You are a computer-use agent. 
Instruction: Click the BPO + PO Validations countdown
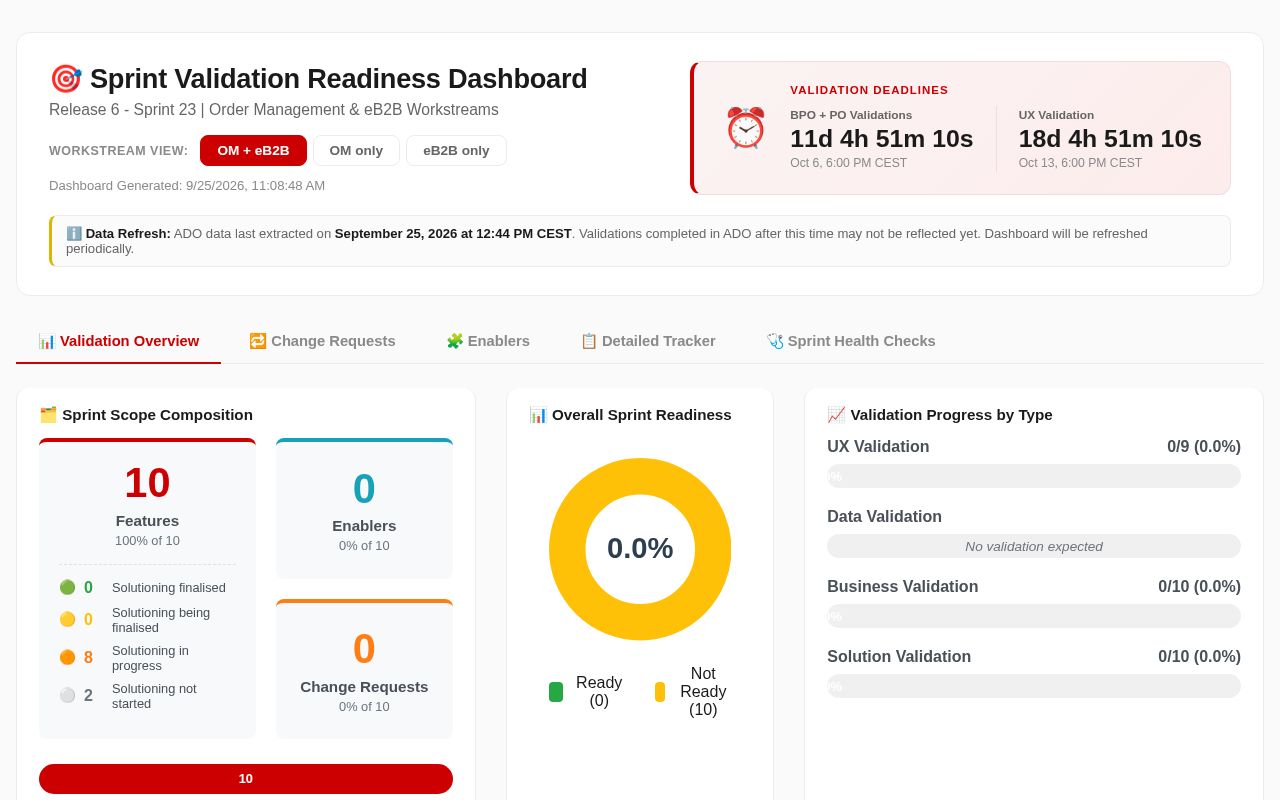pos(881,139)
